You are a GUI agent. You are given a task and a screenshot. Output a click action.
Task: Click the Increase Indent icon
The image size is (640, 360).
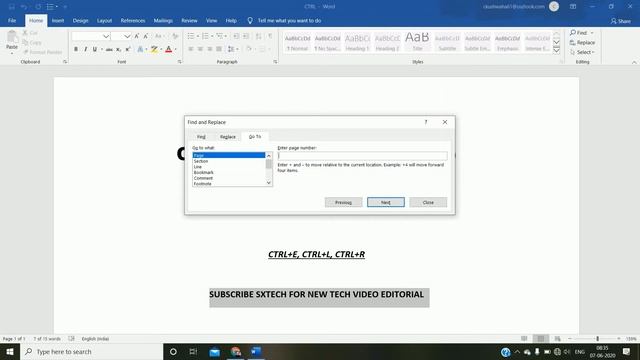246,36
